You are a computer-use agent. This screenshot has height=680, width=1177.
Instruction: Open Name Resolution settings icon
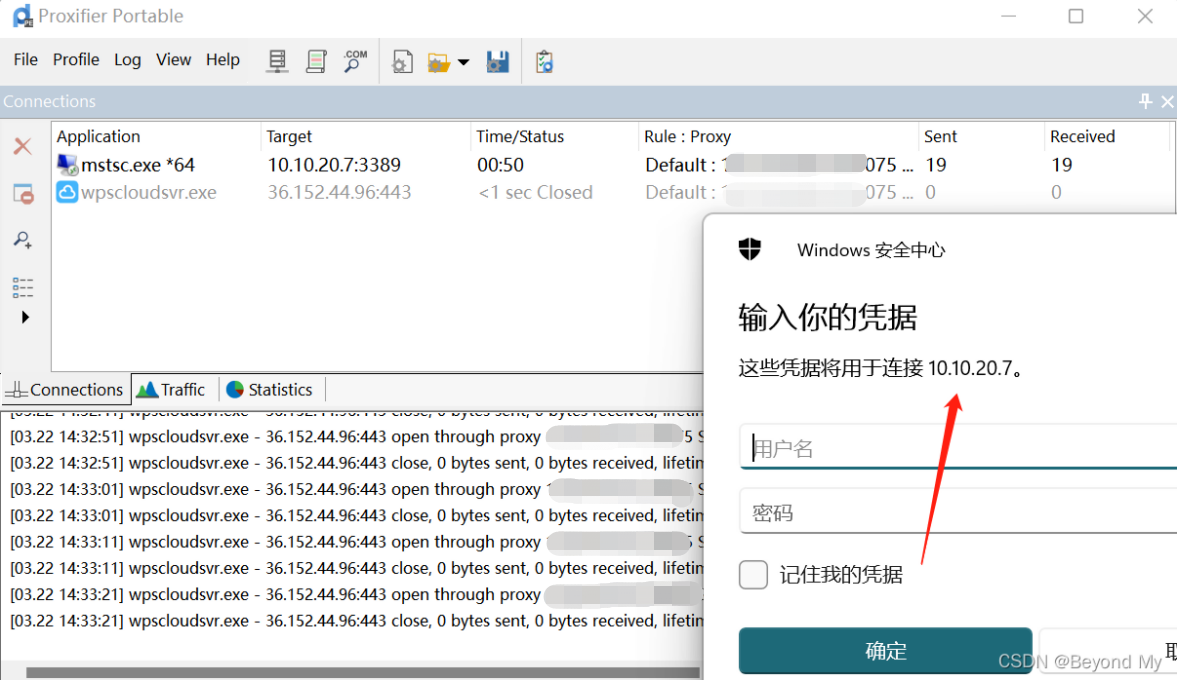[355, 62]
